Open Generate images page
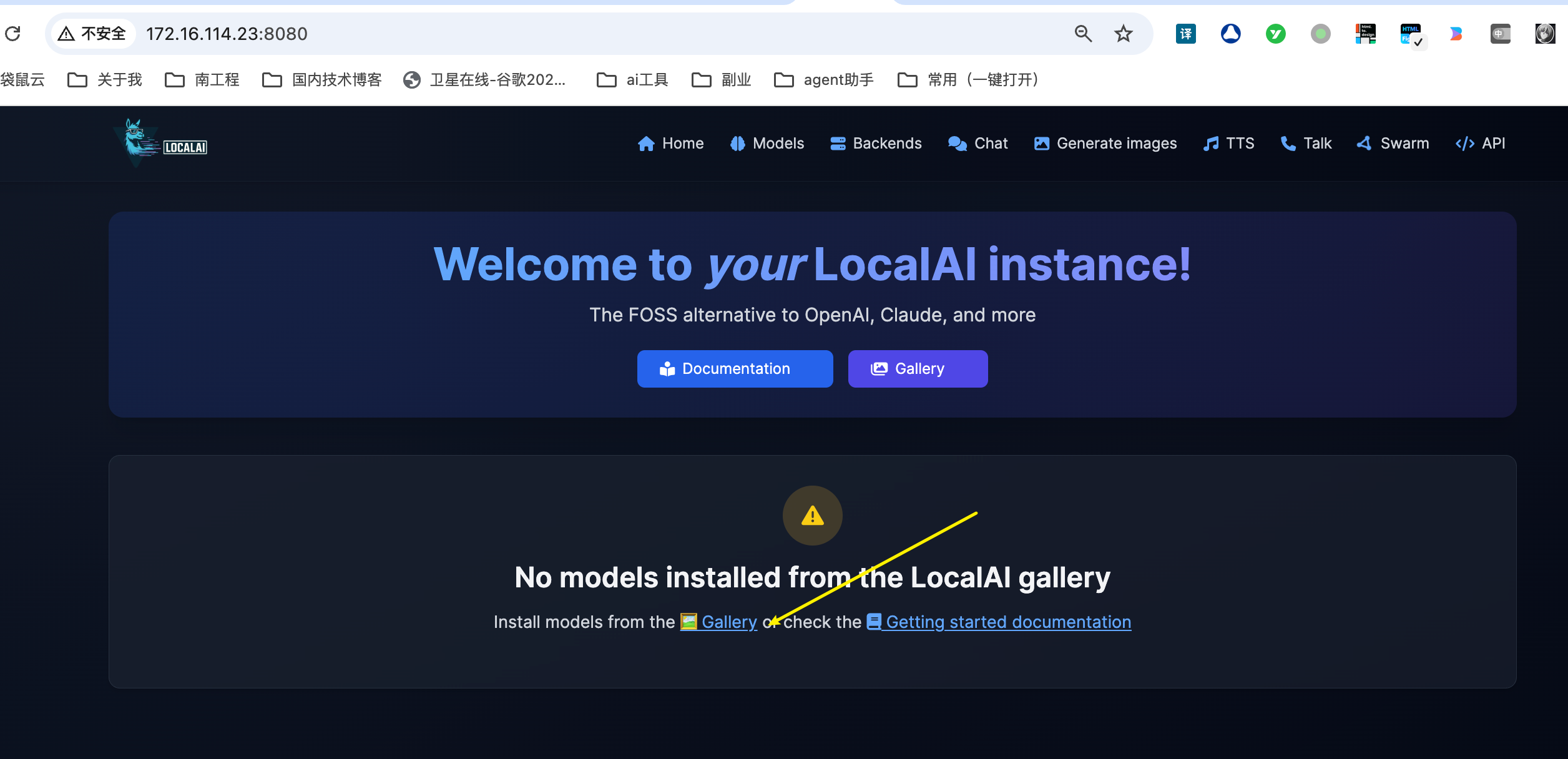The height and width of the screenshot is (759, 1568). [x=1105, y=144]
